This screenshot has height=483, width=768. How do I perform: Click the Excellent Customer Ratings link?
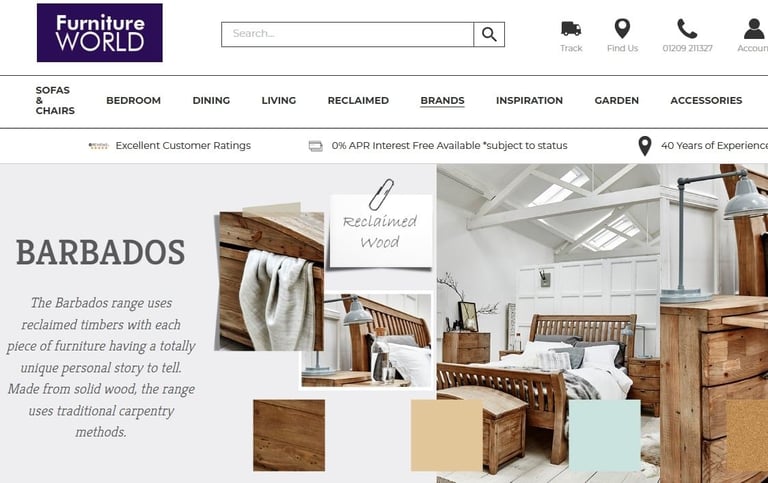(183, 145)
